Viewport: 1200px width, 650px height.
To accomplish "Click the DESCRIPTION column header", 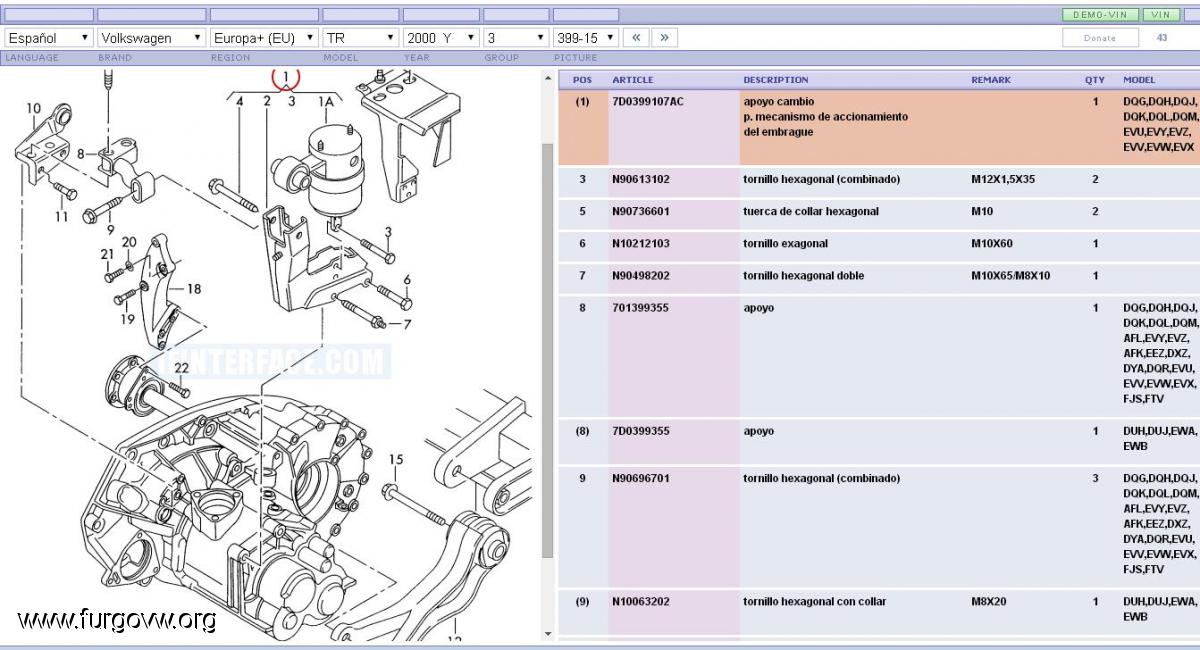I will 776,80.
